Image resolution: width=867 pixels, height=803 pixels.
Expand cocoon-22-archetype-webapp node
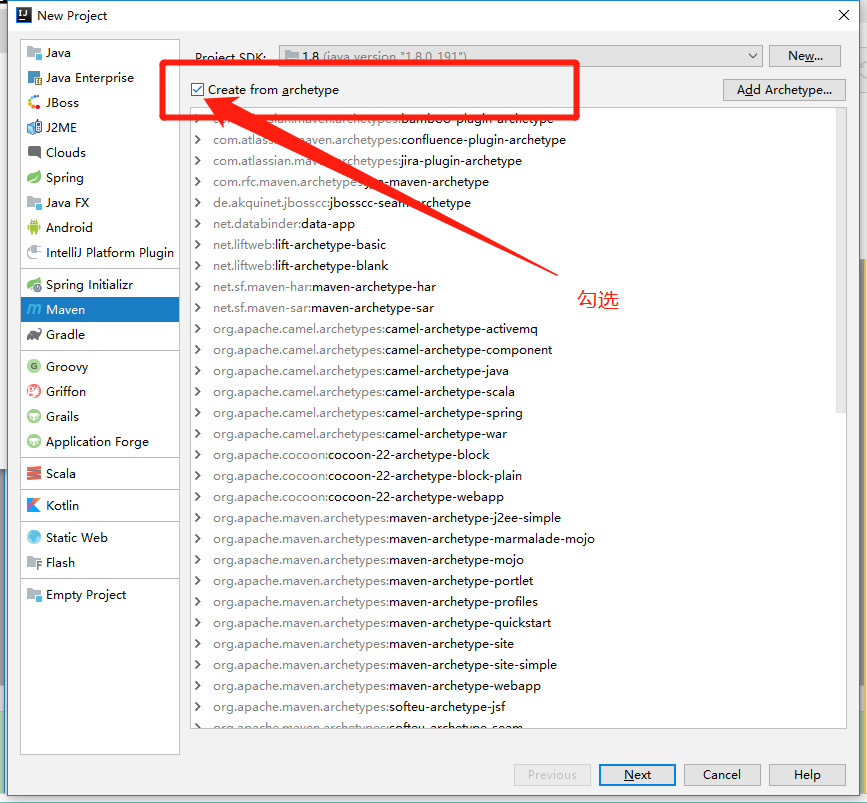197,497
